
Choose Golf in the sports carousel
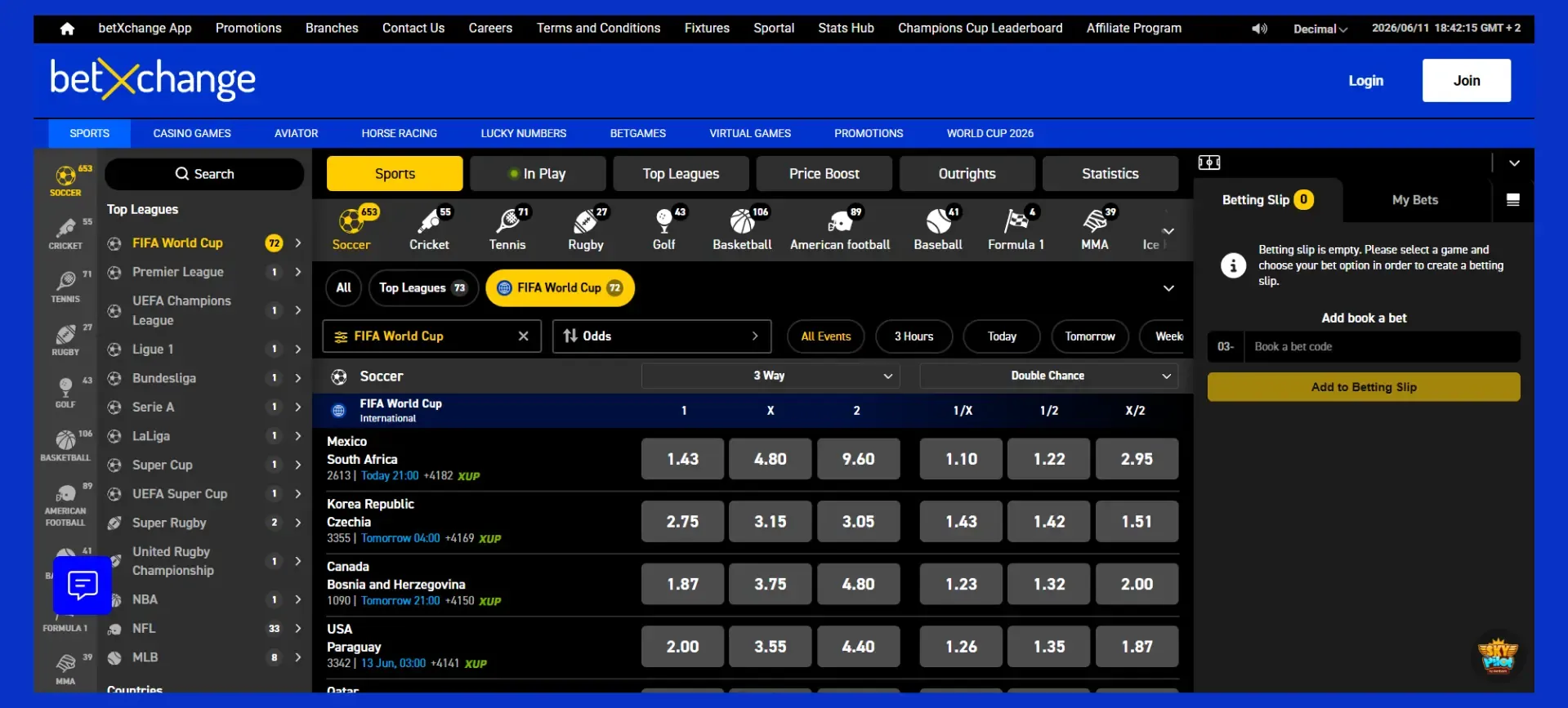[x=664, y=229]
